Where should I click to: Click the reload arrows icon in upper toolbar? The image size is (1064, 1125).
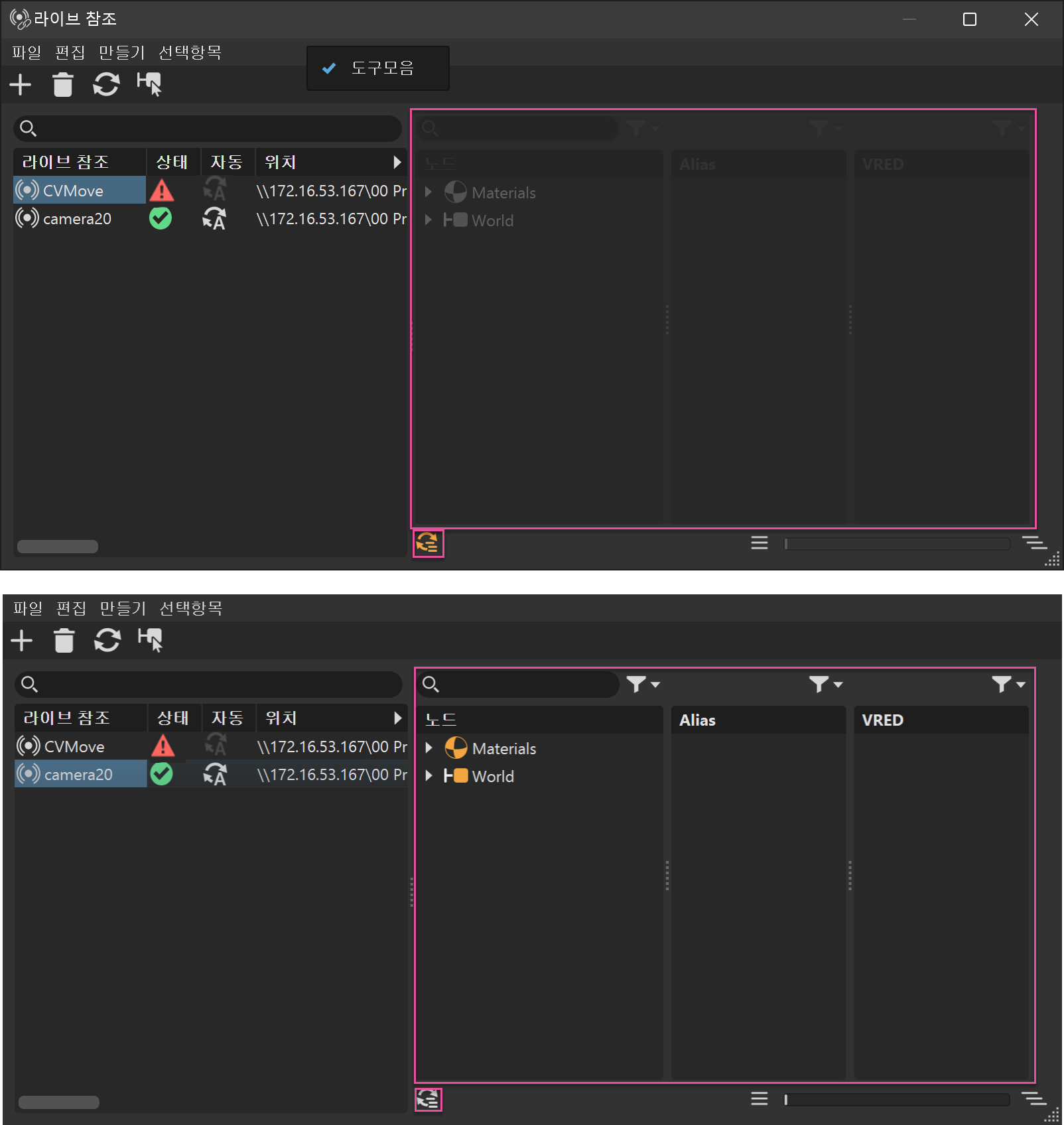point(106,85)
